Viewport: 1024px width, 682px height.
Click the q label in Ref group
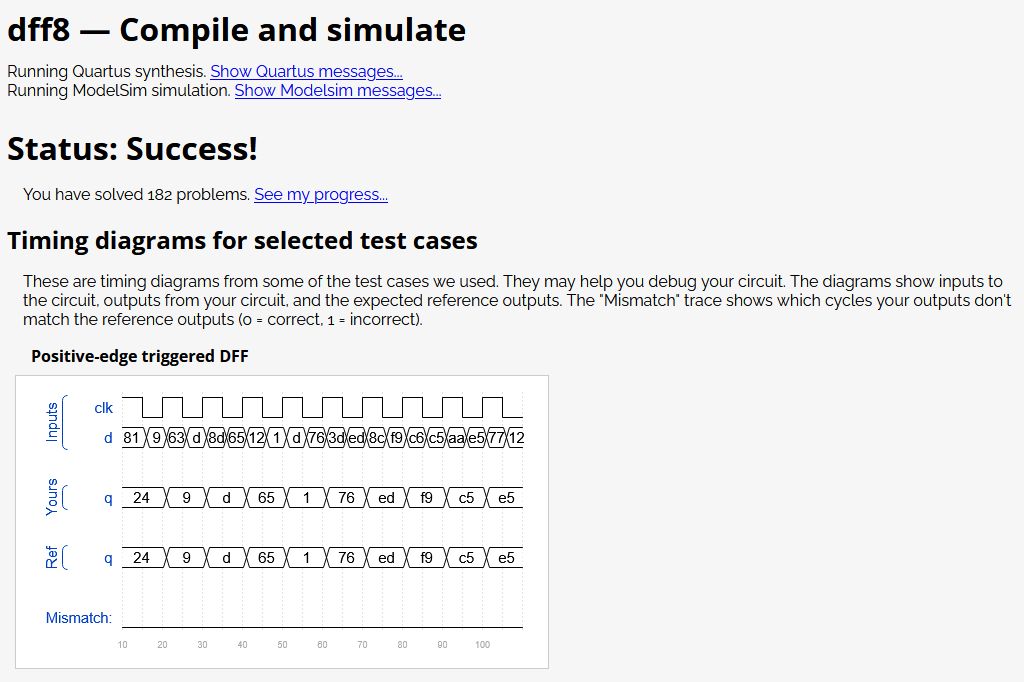point(108,559)
